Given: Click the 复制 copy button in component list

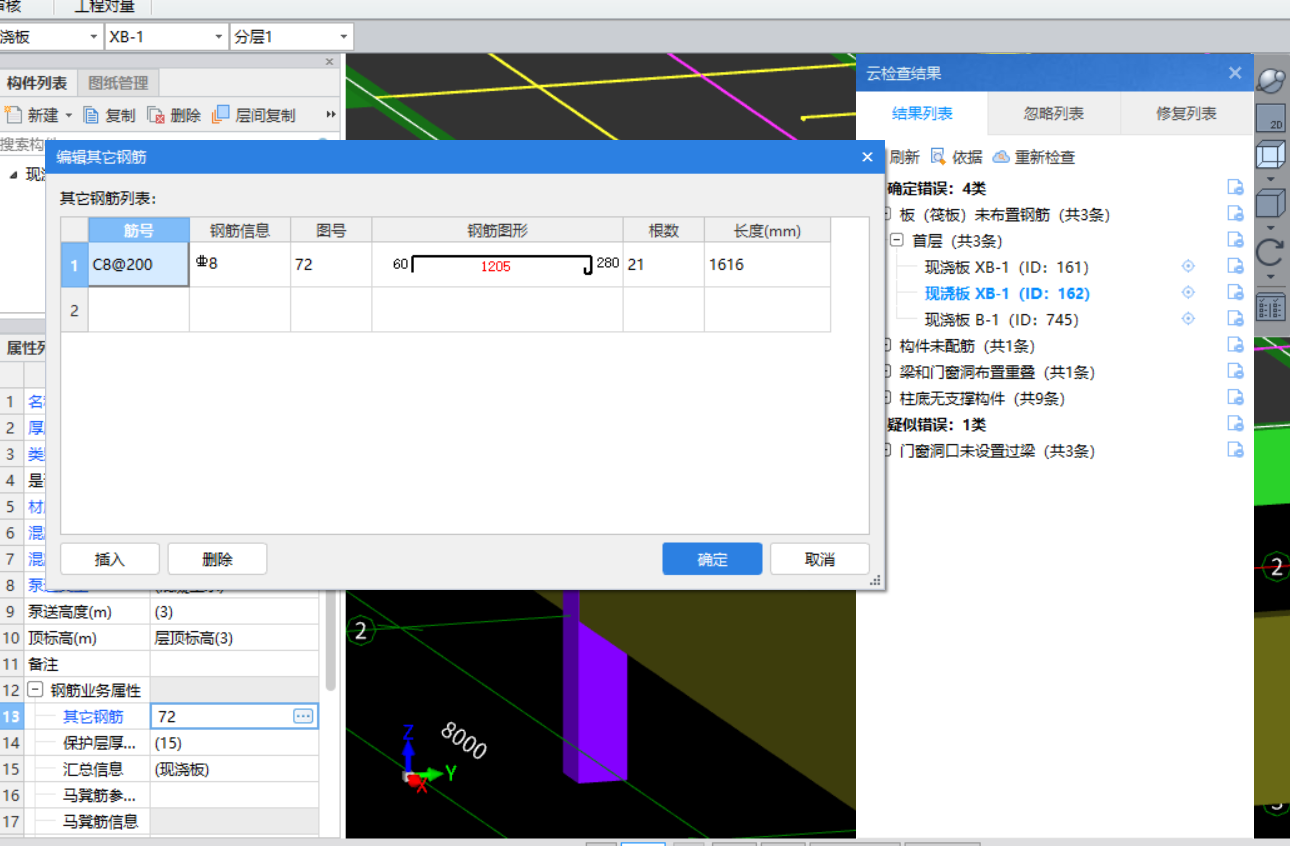Looking at the screenshot, I should pyautogui.click(x=109, y=115).
